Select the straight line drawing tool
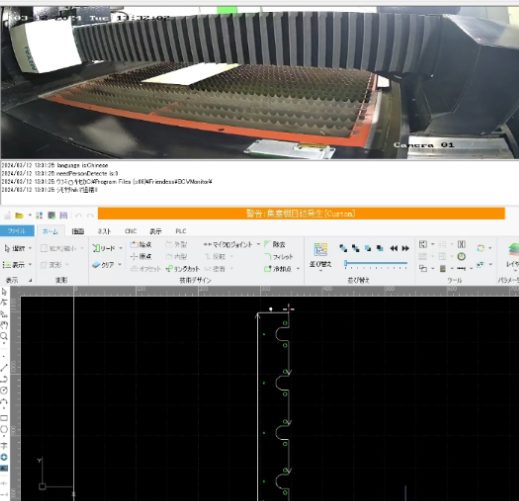519x501 pixels. [4, 368]
